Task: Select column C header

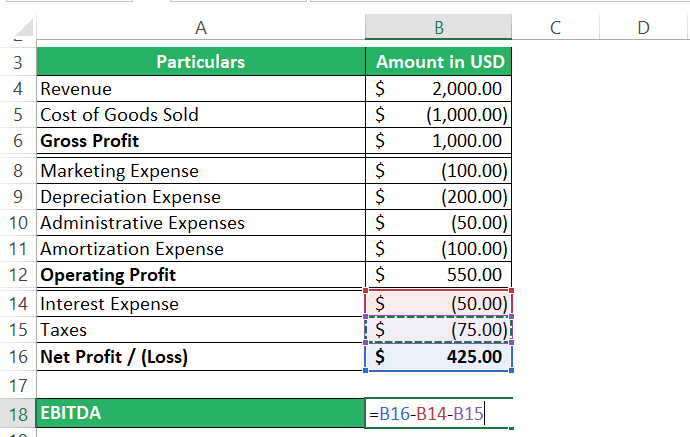Action: pyautogui.click(x=554, y=29)
